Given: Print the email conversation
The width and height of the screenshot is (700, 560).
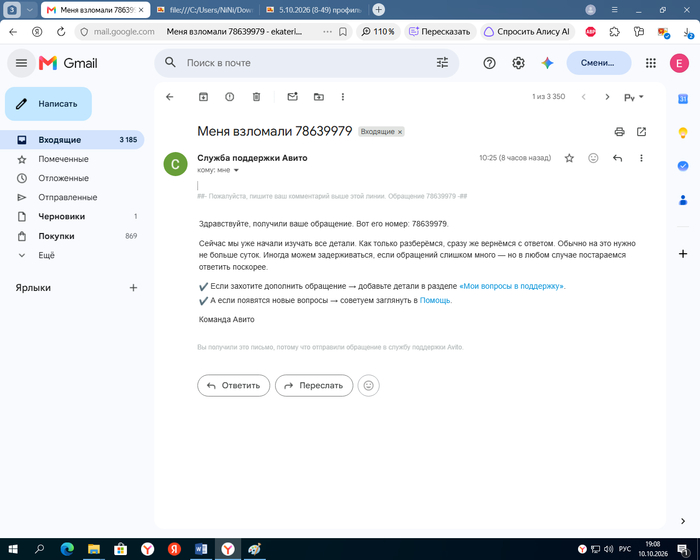Looking at the screenshot, I should (619, 132).
